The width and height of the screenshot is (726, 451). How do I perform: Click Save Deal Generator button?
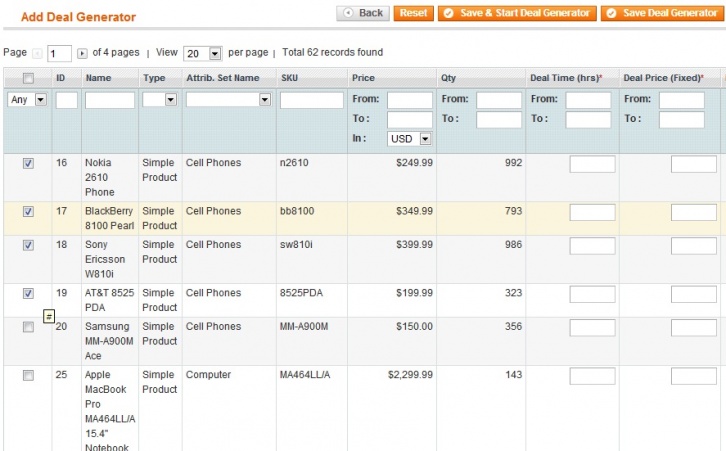click(663, 13)
